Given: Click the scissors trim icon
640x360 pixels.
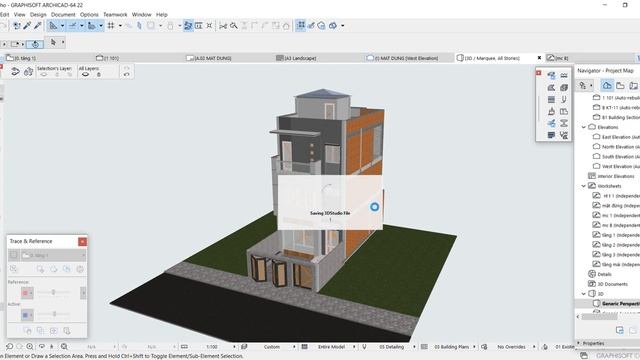Looking at the screenshot, I should pyautogui.click(x=223, y=26).
